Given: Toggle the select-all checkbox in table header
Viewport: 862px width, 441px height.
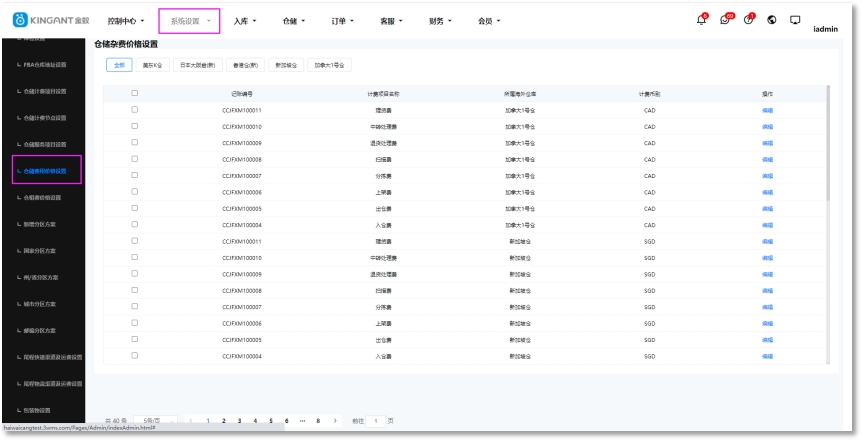Looking at the screenshot, I should pyautogui.click(x=134, y=93).
